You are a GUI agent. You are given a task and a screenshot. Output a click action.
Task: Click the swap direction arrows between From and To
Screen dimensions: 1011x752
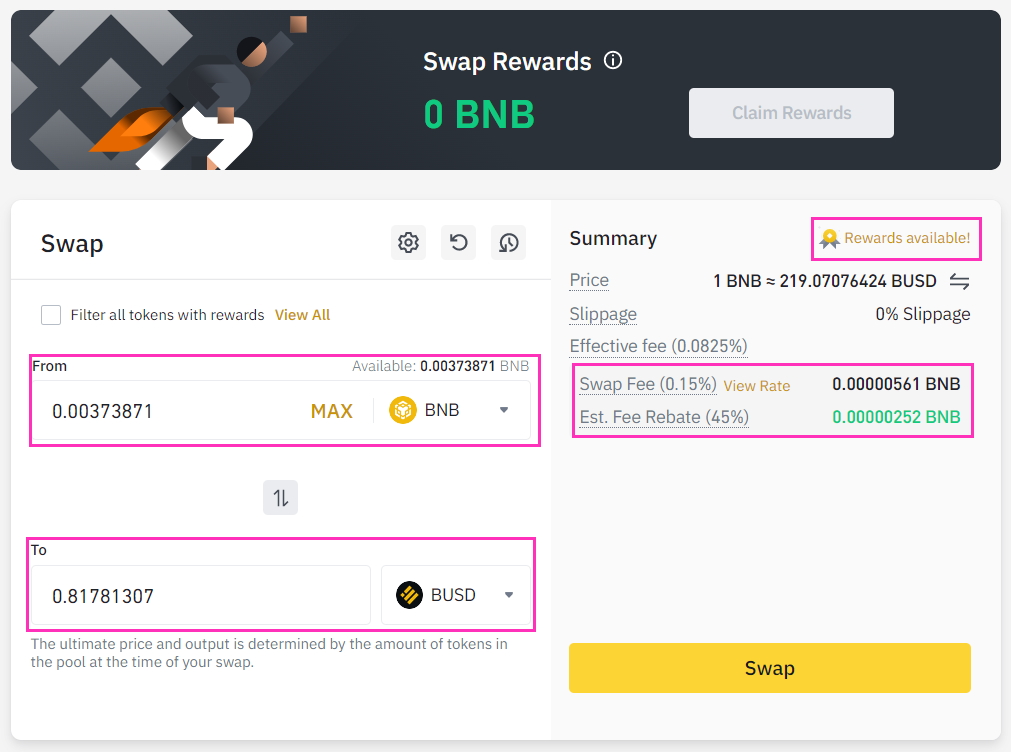280,497
